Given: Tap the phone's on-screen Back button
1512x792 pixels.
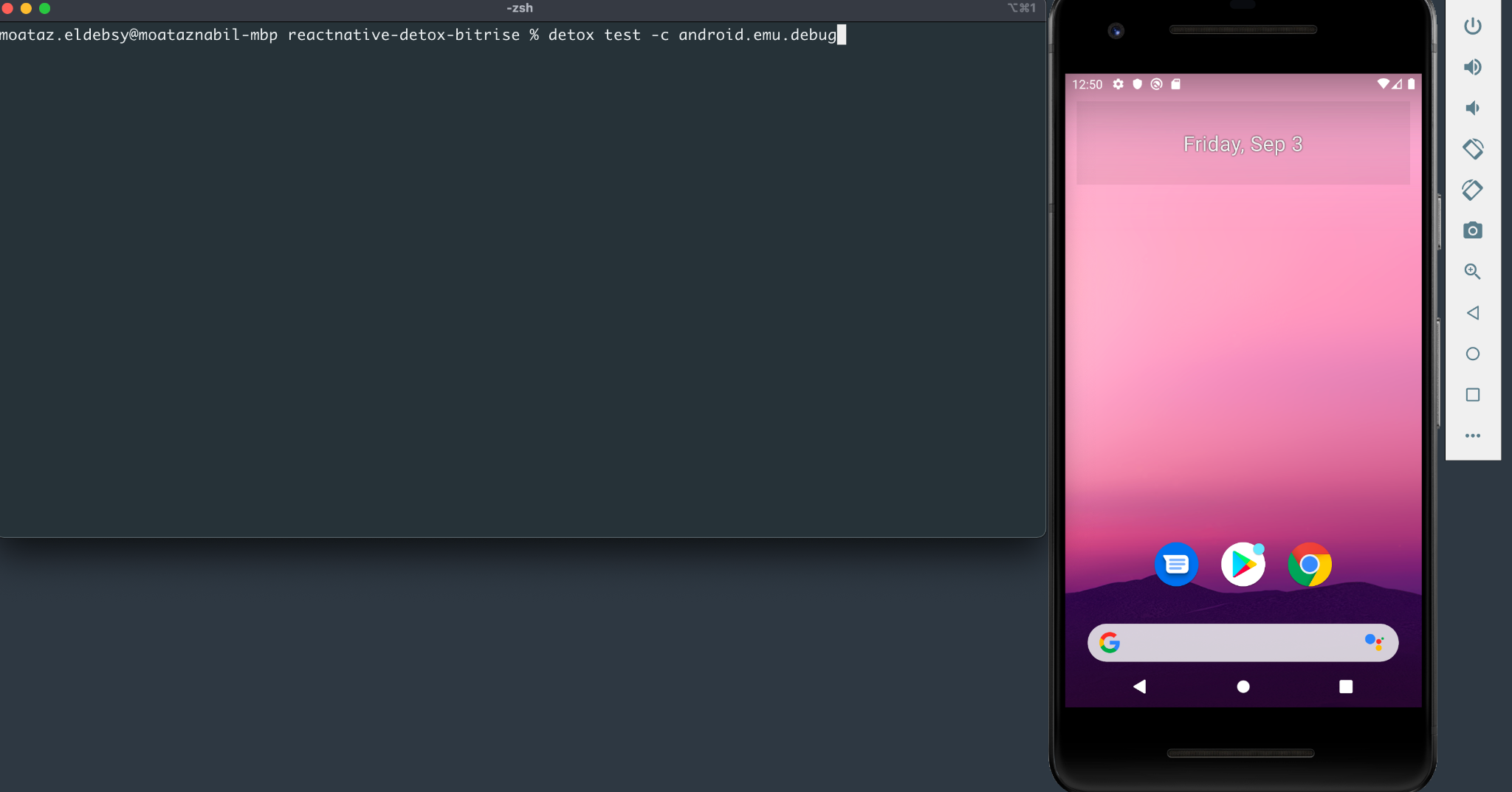Looking at the screenshot, I should 1140,686.
